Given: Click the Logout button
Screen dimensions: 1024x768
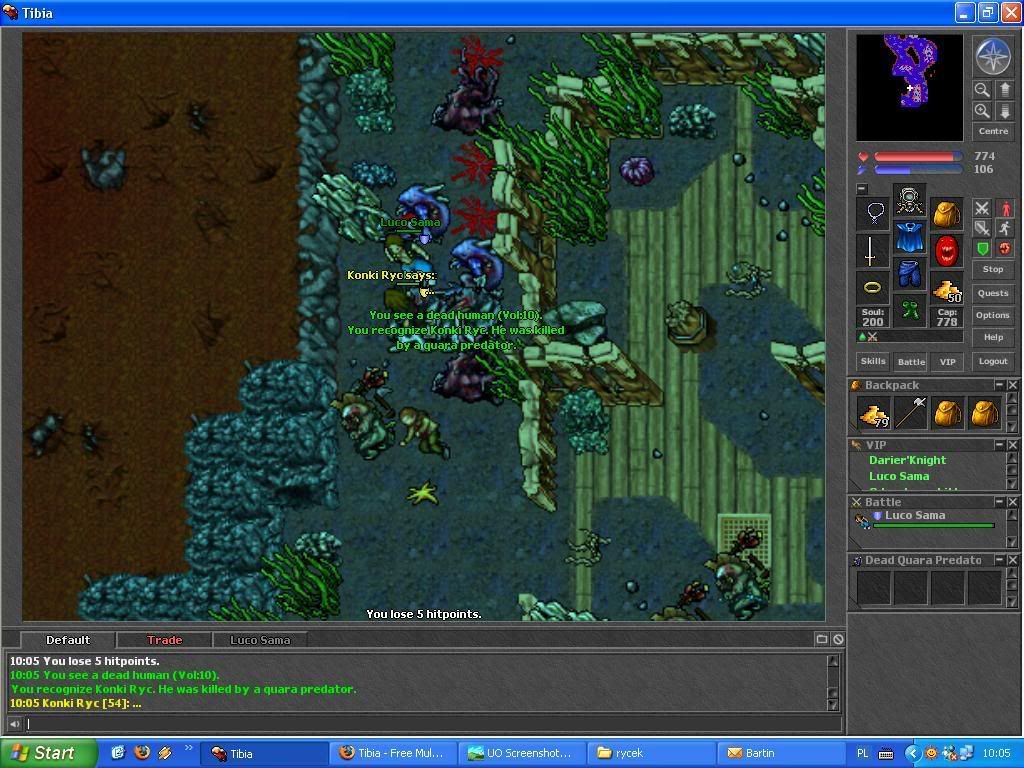Looking at the screenshot, I should tap(993, 361).
